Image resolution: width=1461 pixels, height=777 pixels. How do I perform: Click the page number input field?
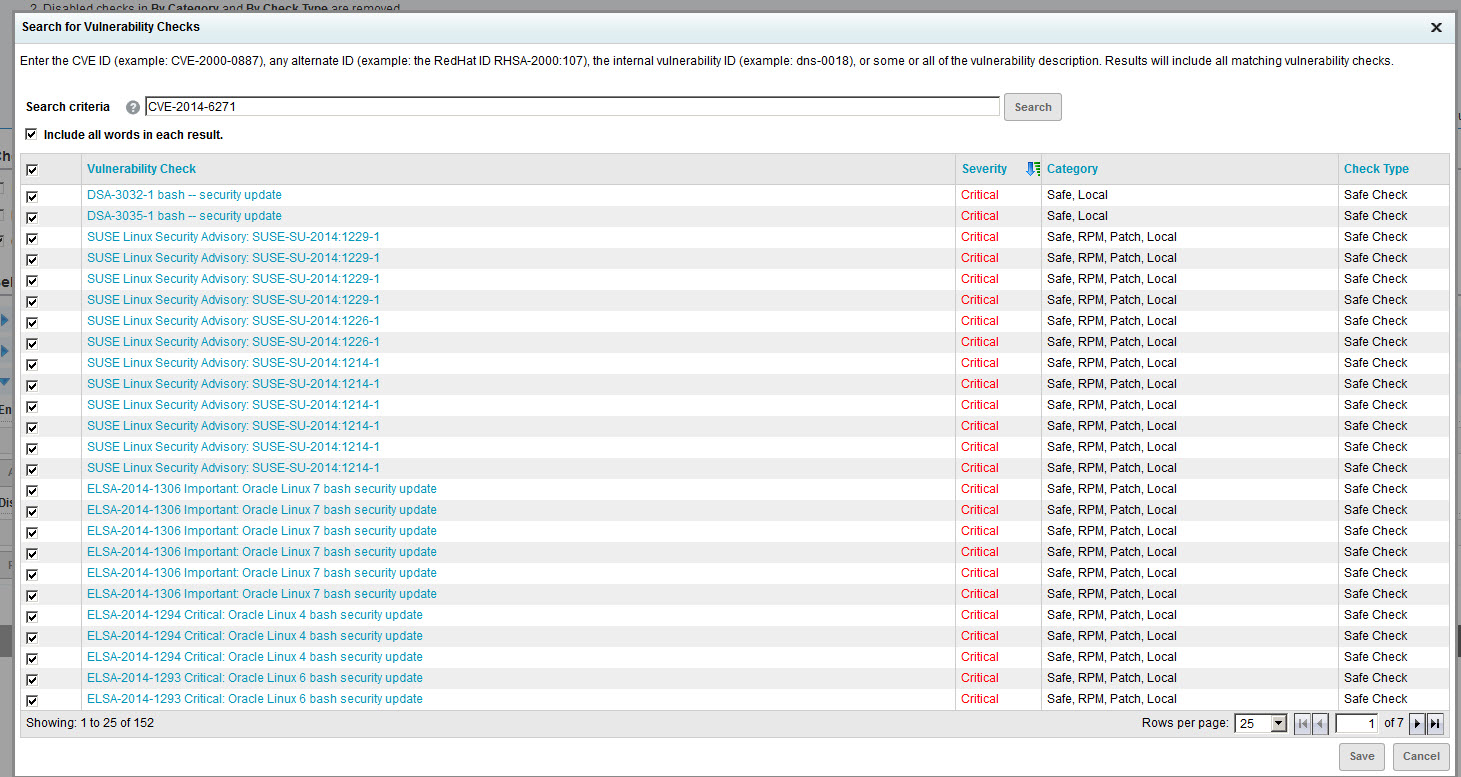(1357, 723)
